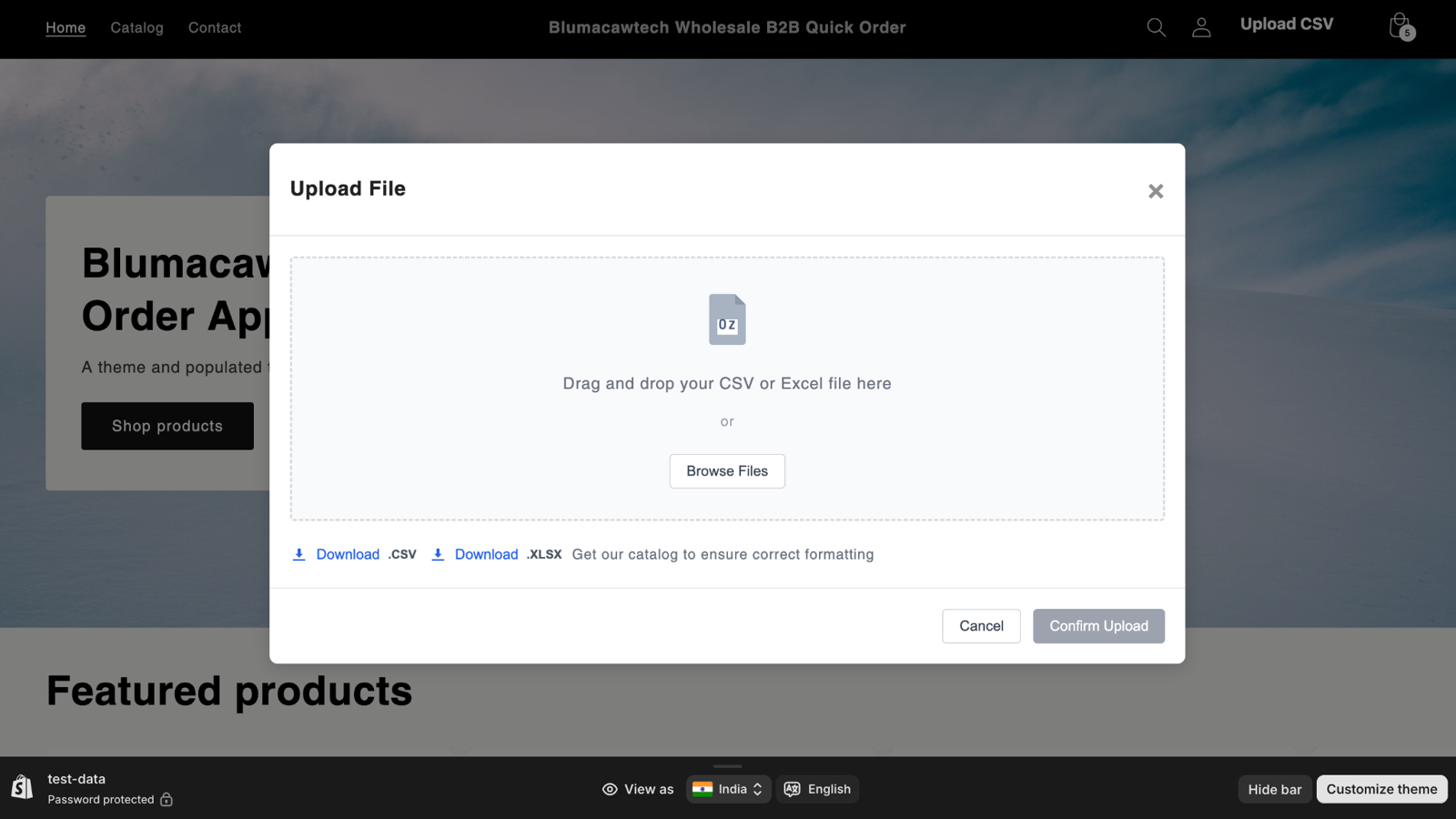1456x819 pixels.
Task: Close the Upload File dialog
Action: (1156, 191)
